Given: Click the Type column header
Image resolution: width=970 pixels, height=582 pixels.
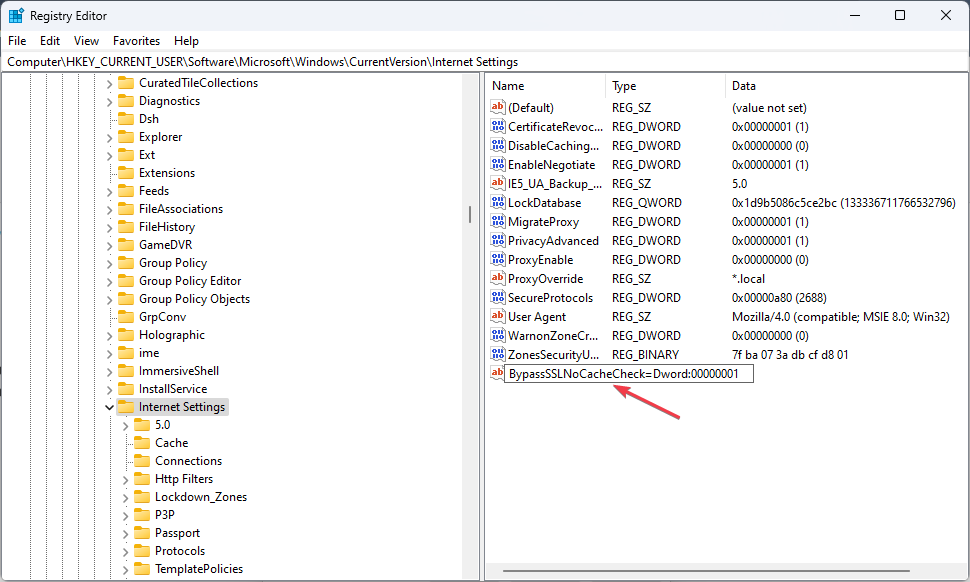Looking at the screenshot, I should click(x=665, y=86).
